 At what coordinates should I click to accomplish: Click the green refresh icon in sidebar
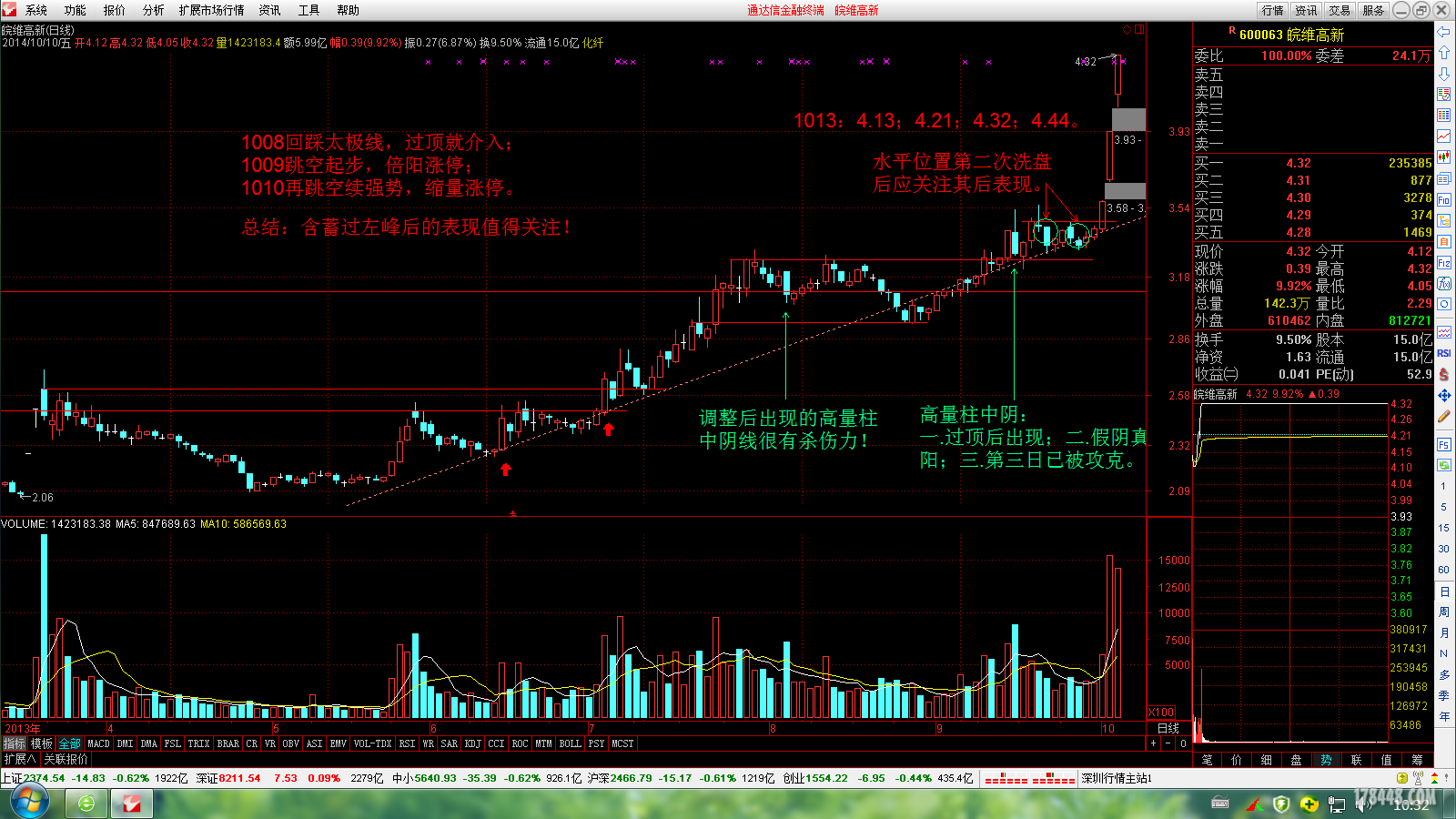click(x=1444, y=465)
